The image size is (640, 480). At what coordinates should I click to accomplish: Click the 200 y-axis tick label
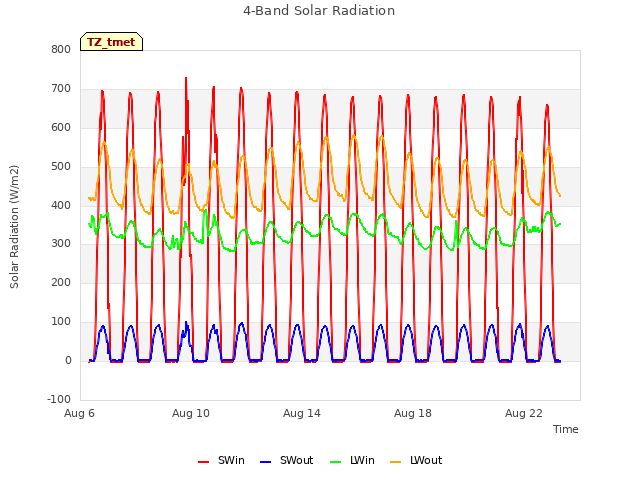[x=61, y=282]
